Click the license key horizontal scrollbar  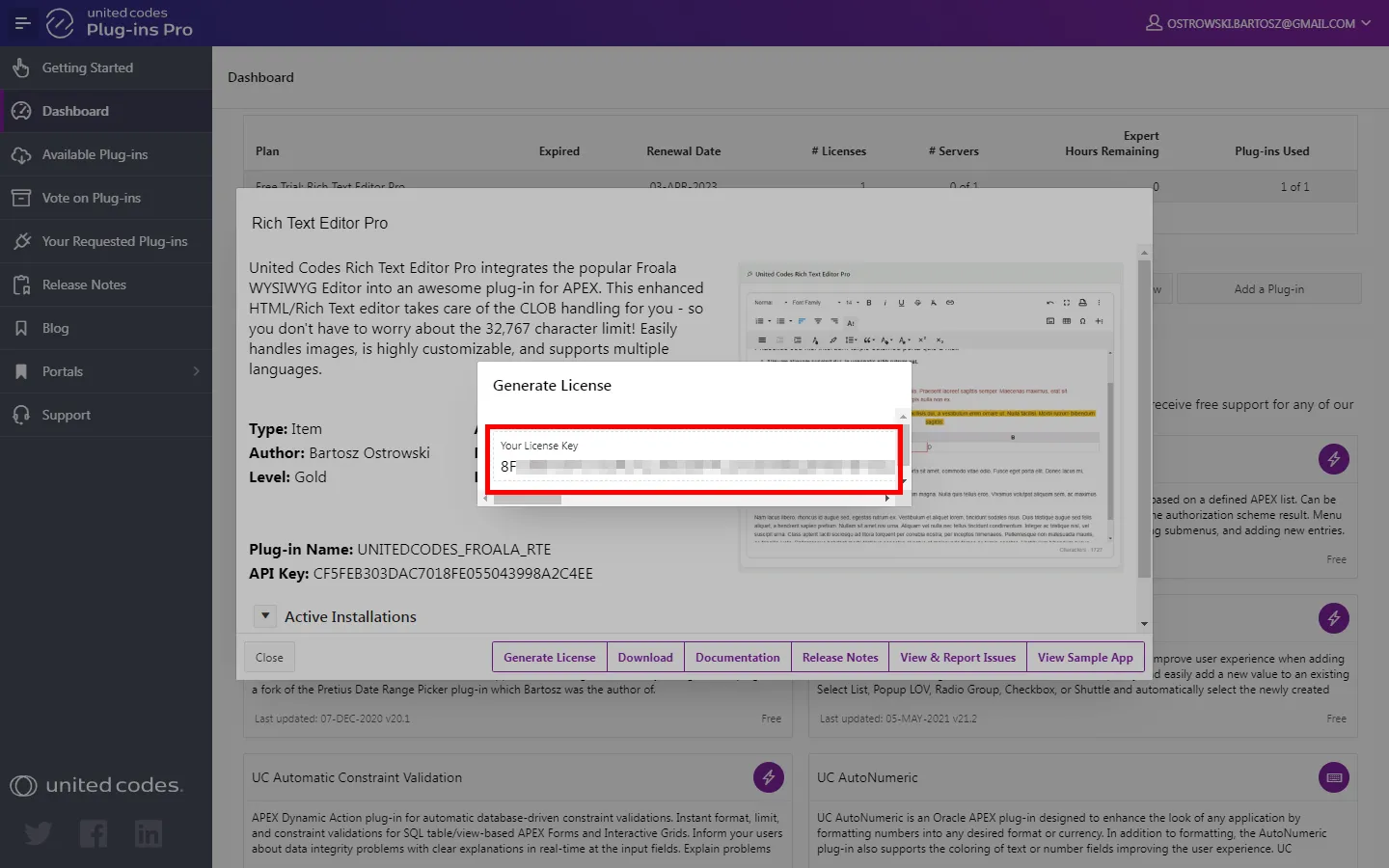(x=528, y=499)
